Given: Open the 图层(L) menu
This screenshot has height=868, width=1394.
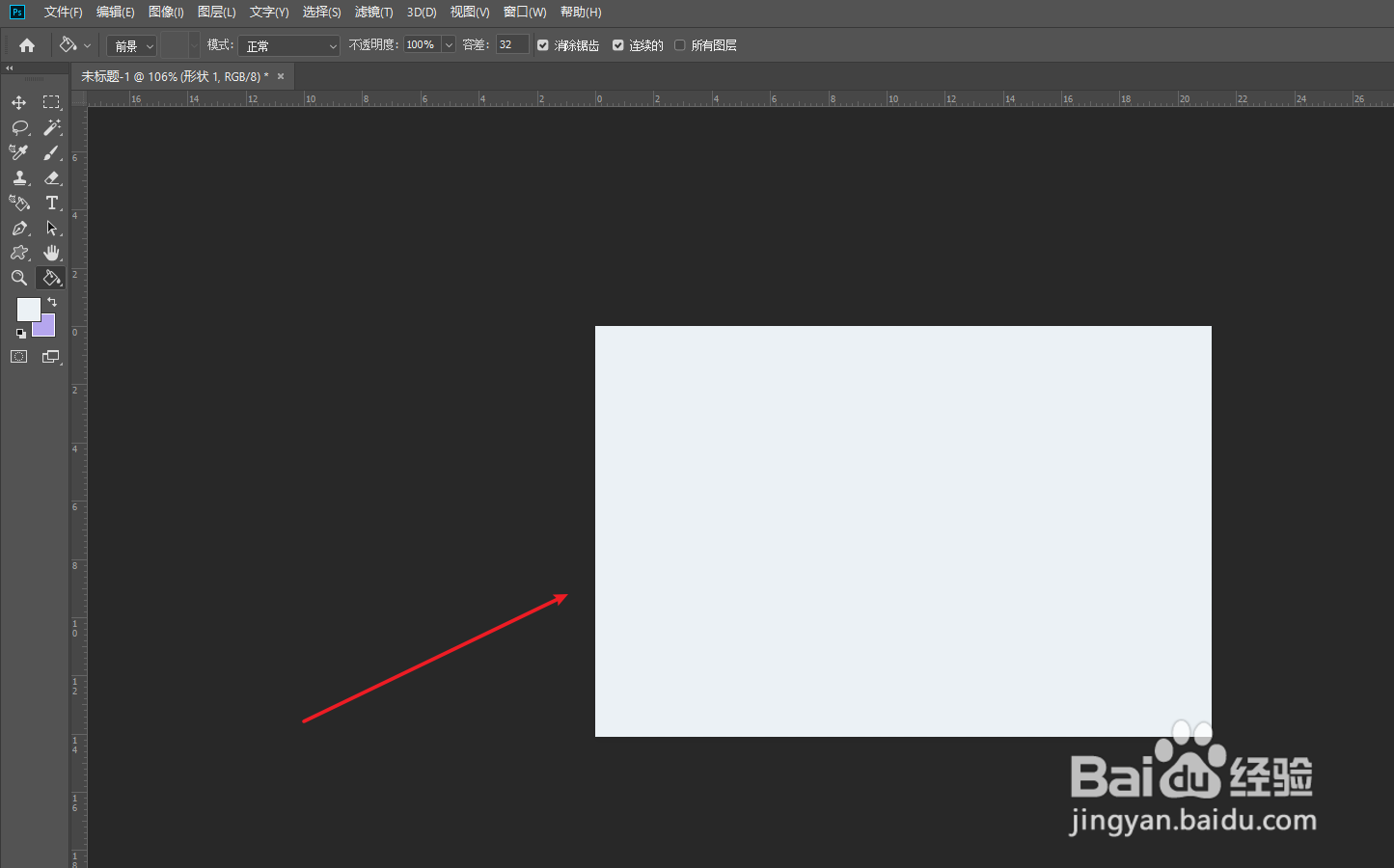Looking at the screenshot, I should point(217,12).
